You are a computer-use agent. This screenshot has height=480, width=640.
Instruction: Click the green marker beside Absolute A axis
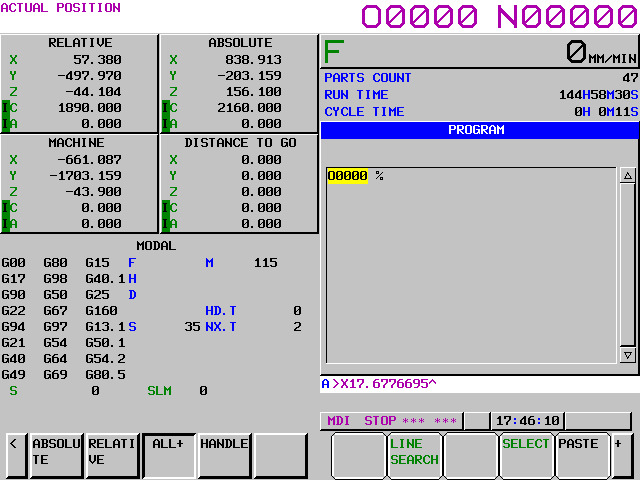(x=166, y=124)
